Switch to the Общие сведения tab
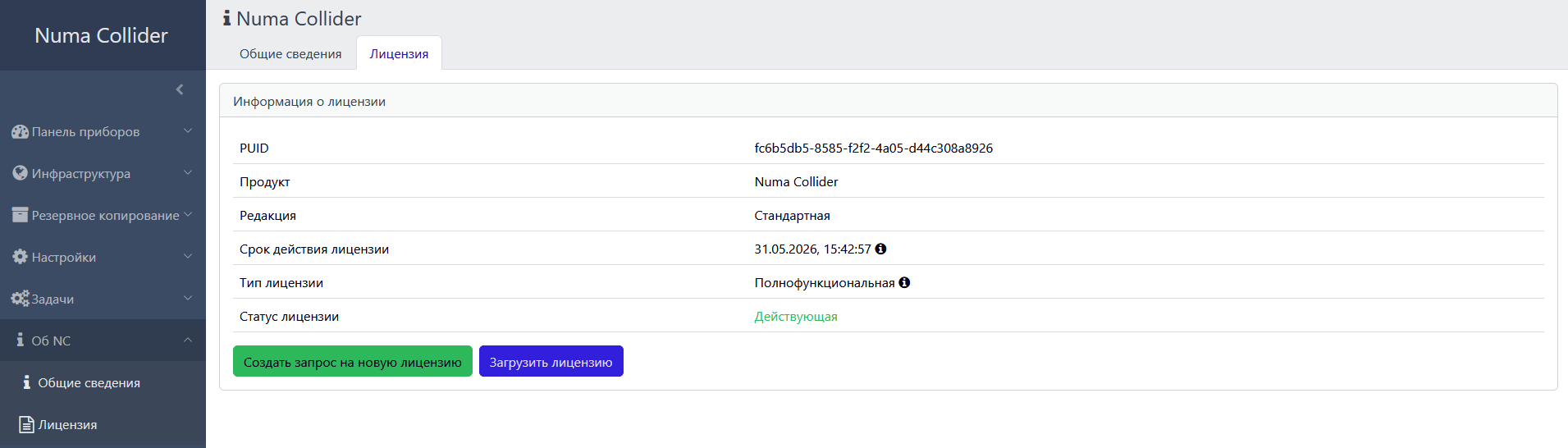Image resolution: width=1568 pixels, height=448 pixels. [290, 54]
